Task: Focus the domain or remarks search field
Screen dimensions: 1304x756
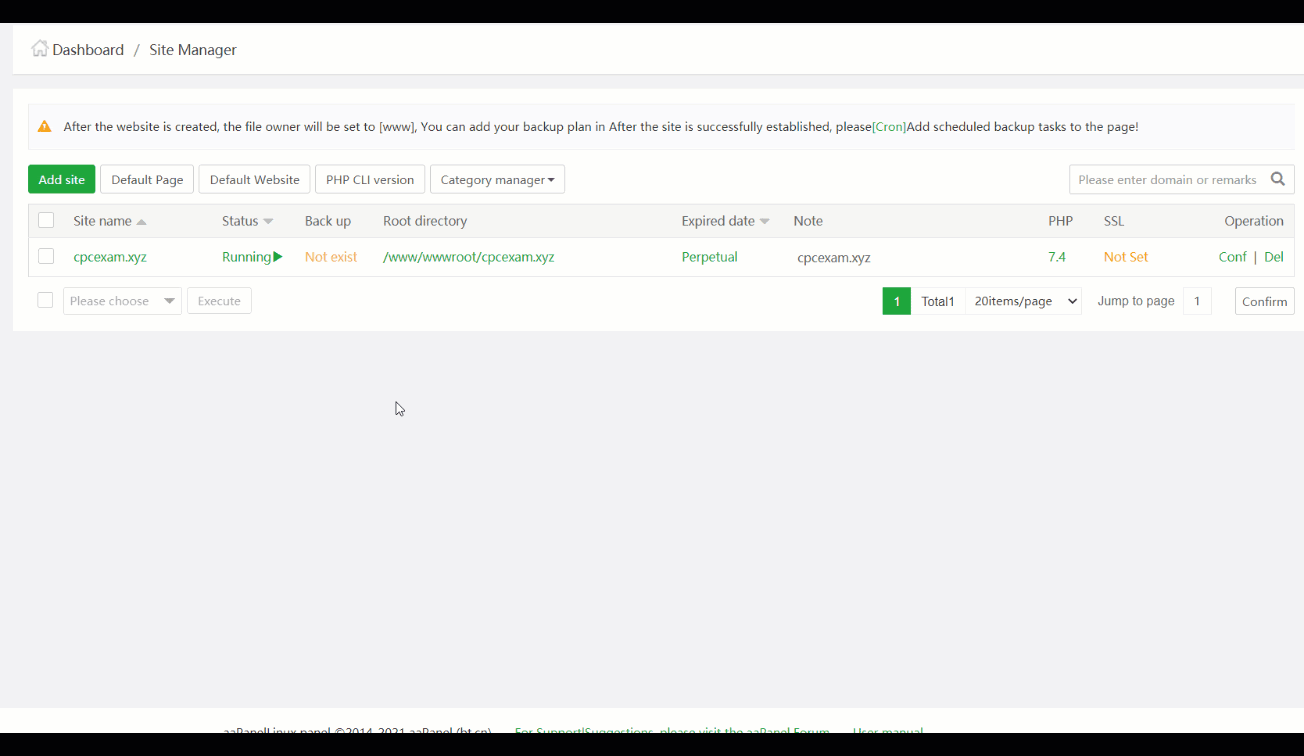Action: 1167,179
